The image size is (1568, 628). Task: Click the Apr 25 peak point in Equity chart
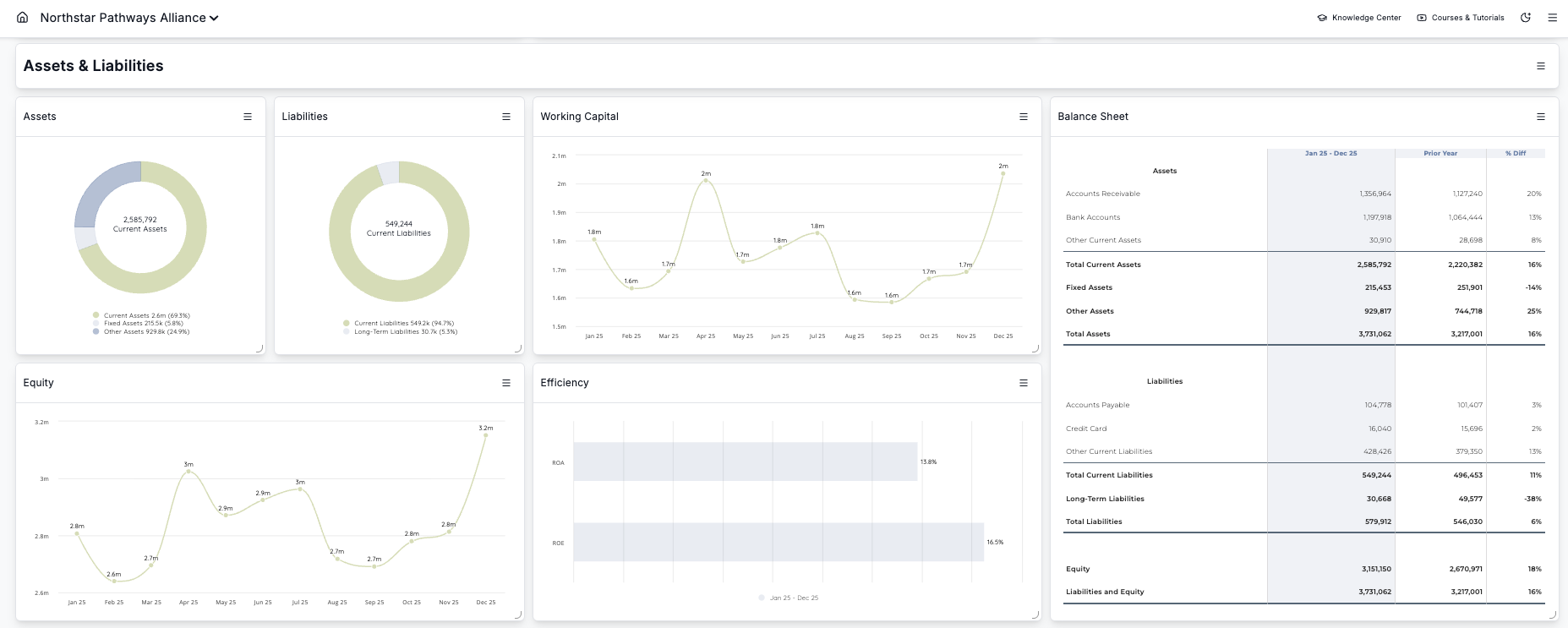point(188,472)
